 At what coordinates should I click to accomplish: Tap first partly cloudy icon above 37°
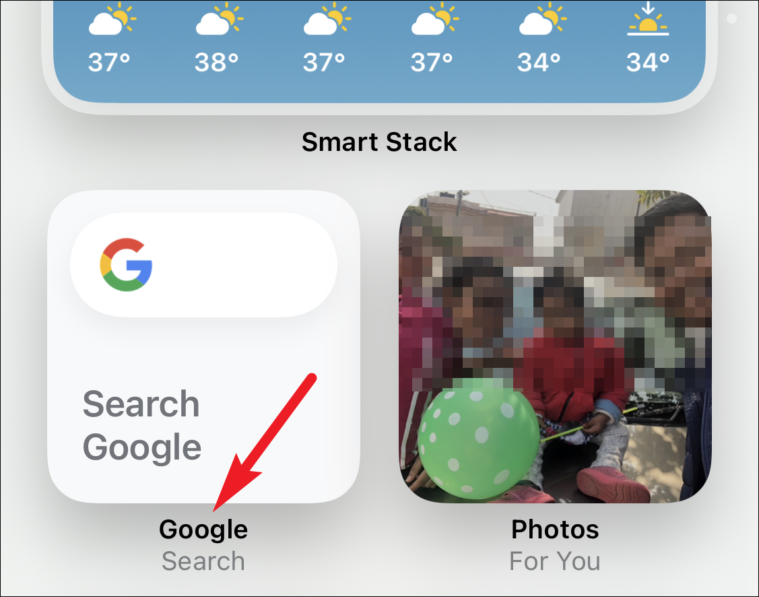click(x=112, y=18)
